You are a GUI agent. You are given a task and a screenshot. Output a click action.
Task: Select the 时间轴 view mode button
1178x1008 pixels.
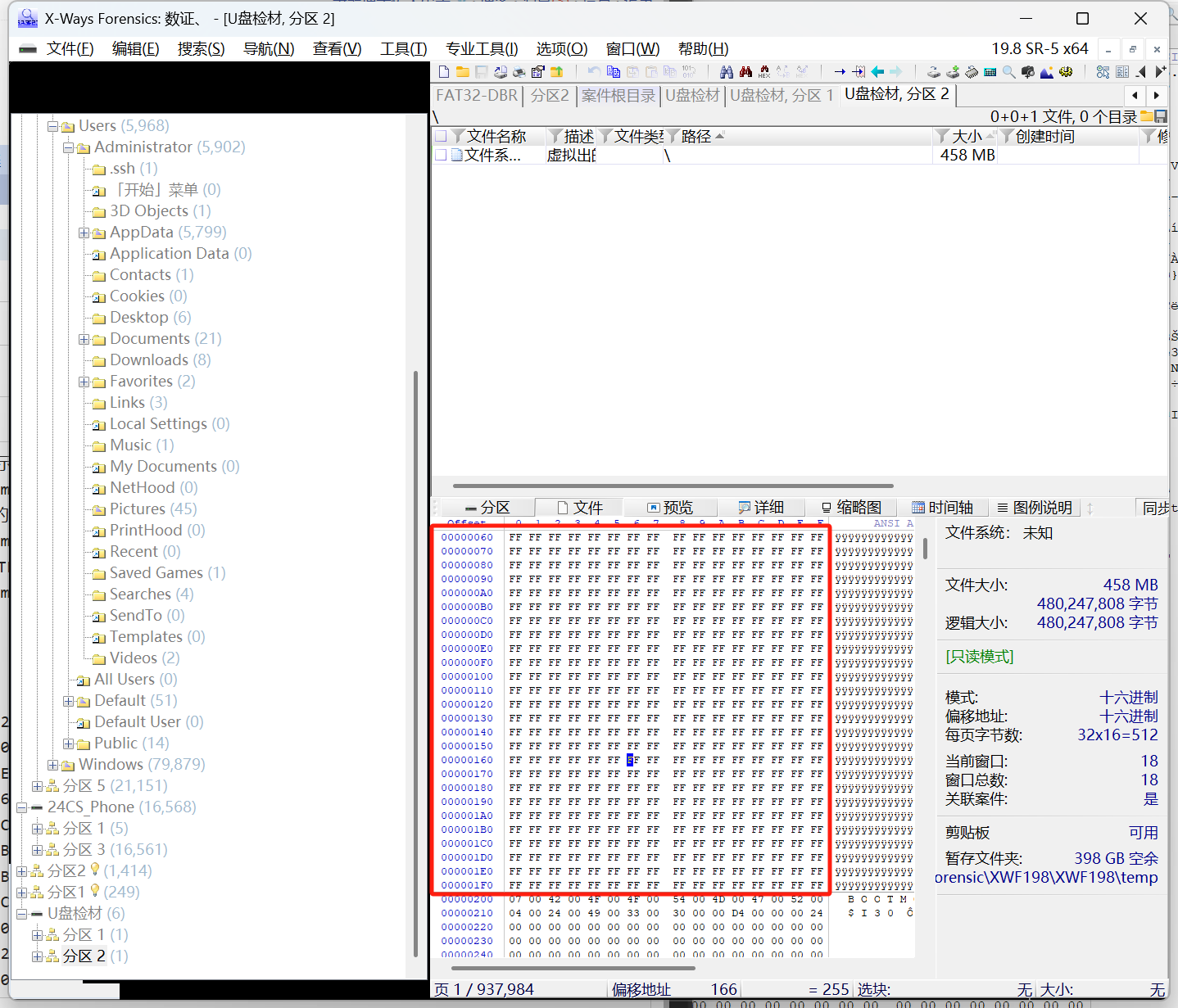[942, 508]
